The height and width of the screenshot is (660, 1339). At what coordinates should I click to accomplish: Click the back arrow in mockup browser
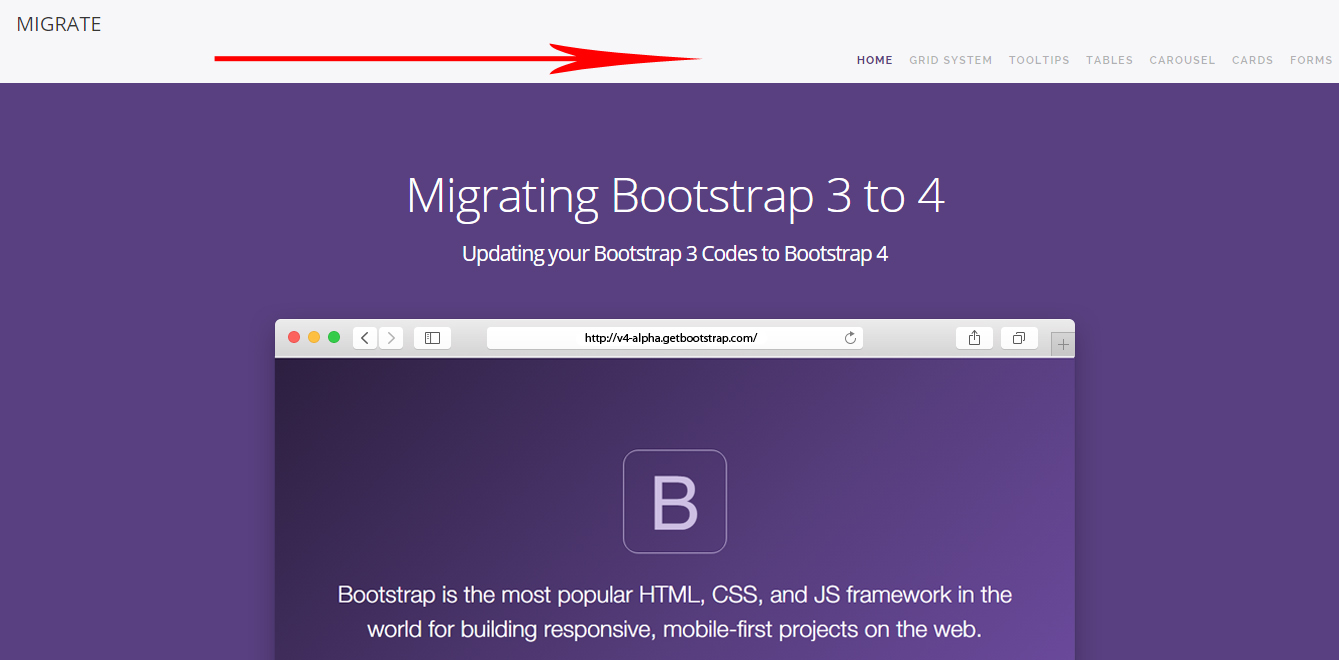[365, 338]
